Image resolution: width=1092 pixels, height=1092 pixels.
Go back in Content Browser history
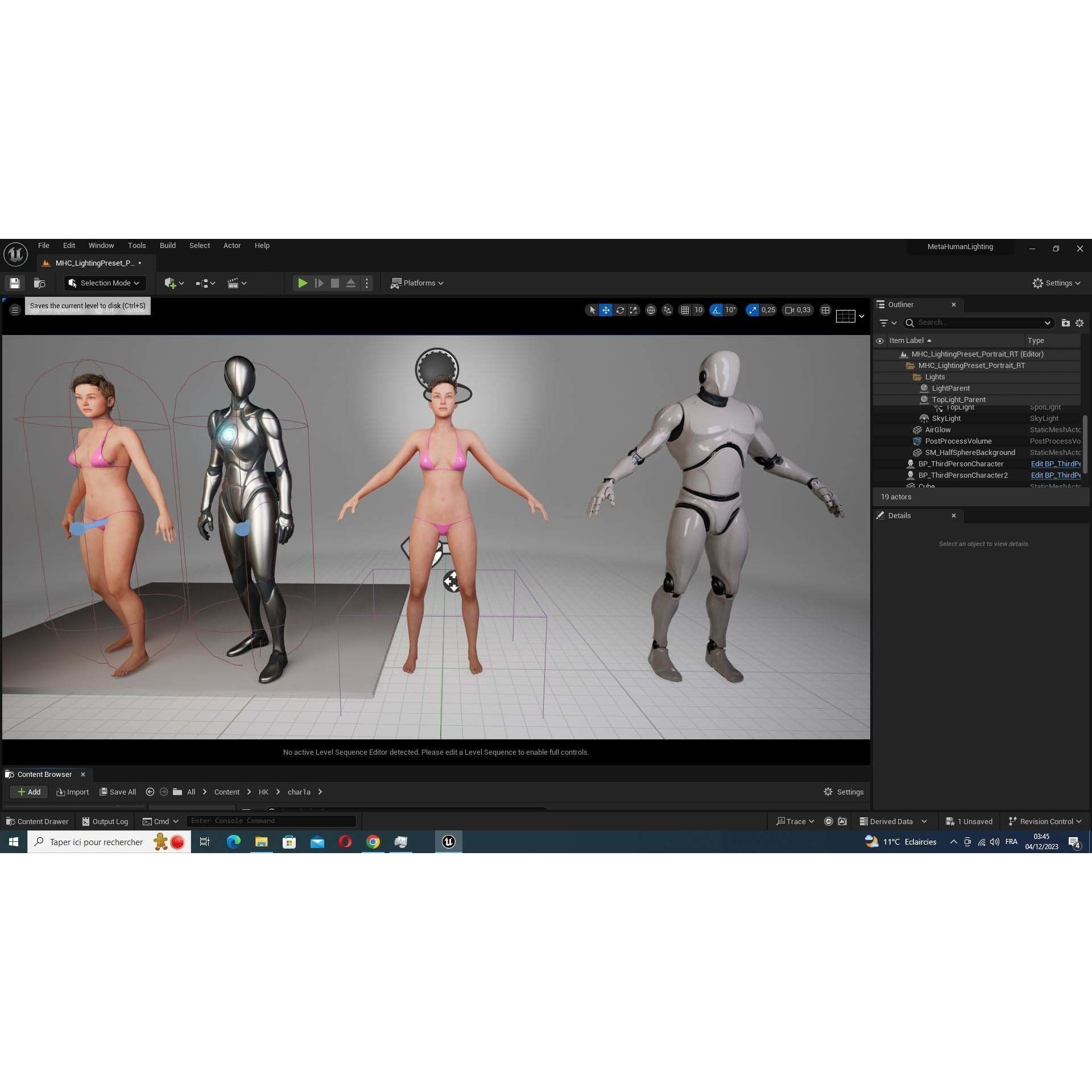[150, 792]
